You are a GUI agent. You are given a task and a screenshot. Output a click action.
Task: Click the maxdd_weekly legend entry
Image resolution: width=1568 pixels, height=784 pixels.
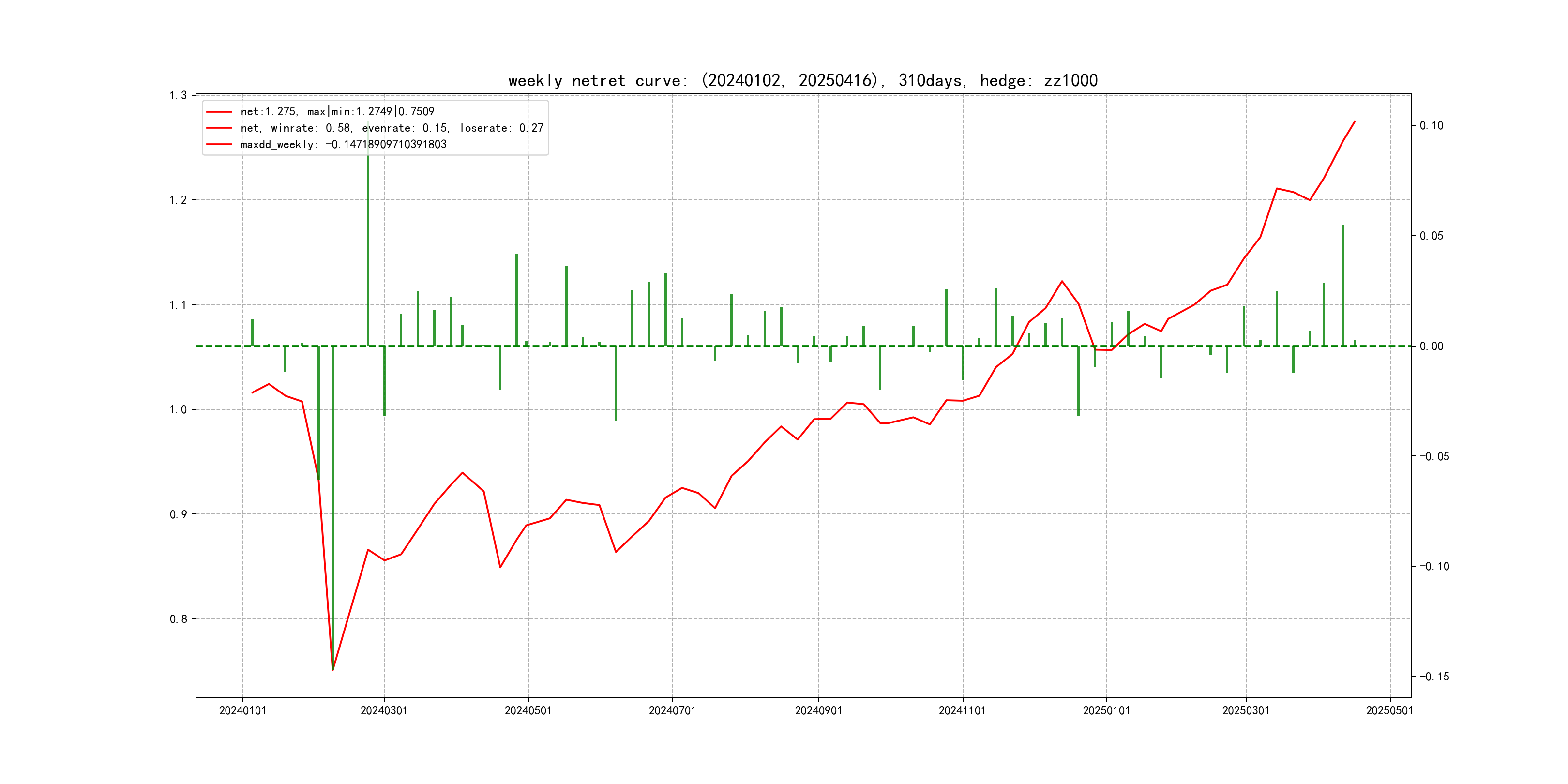pos(343,144)
